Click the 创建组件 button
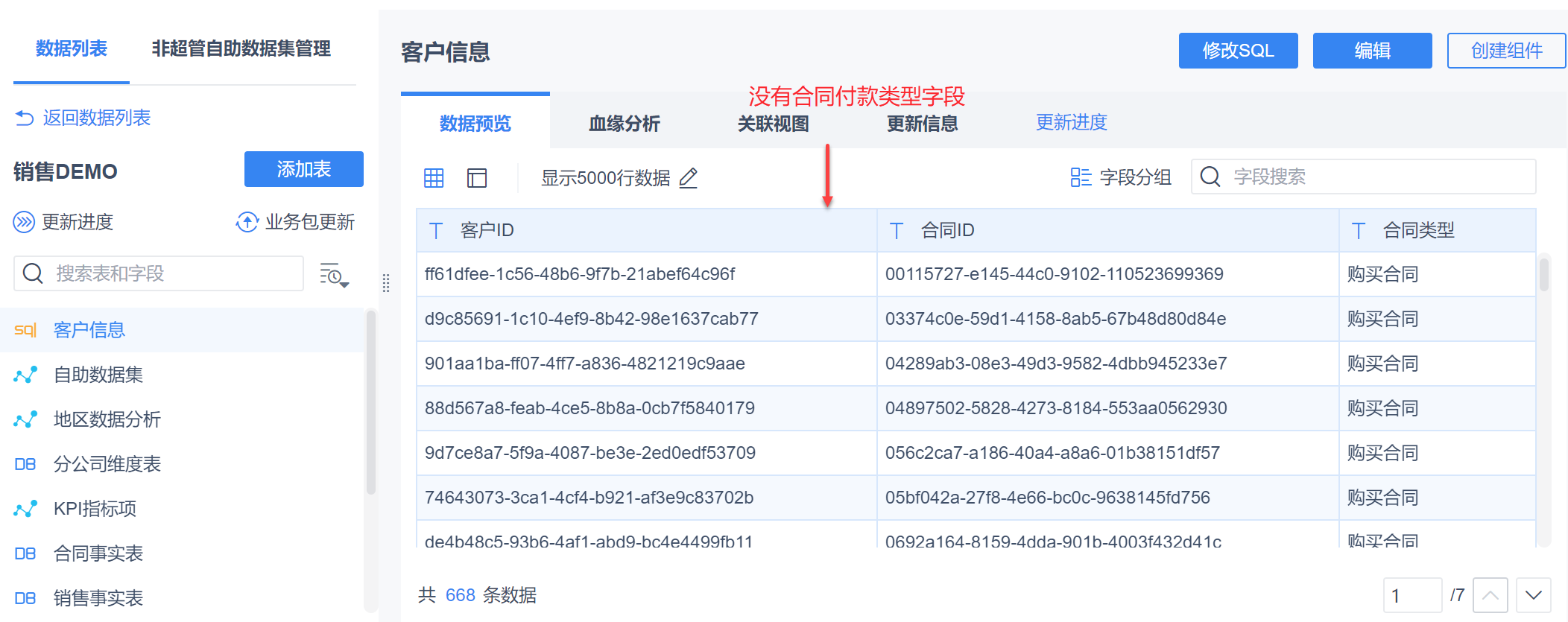The width and height of the screenshot is (1568, 622). click(x=1506, y=51)
